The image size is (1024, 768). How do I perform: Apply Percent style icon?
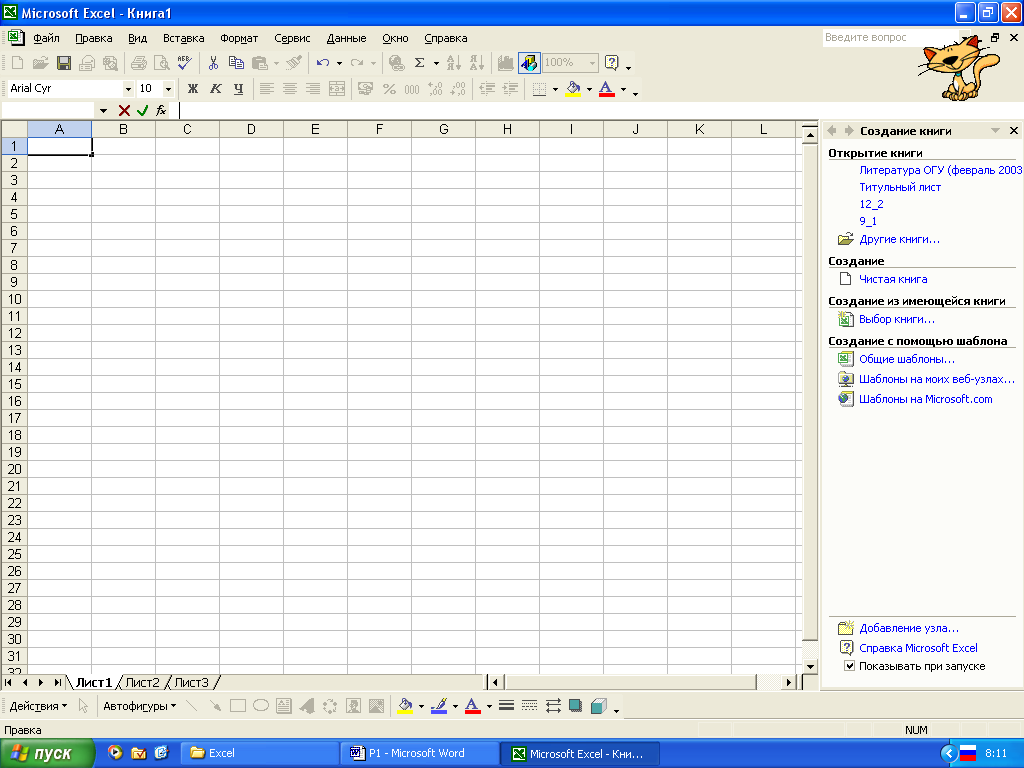click(x=389, y=89)
